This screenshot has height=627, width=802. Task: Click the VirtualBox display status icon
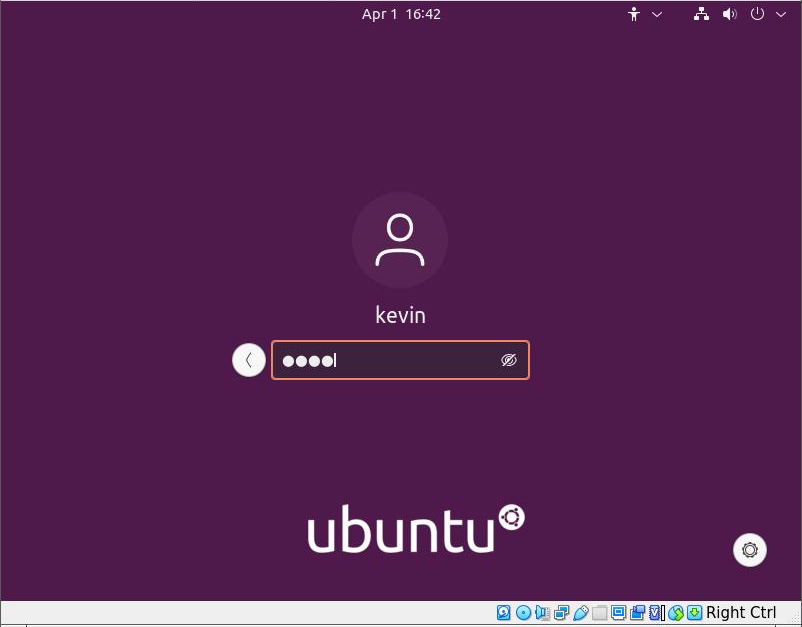tap(618, 613)
